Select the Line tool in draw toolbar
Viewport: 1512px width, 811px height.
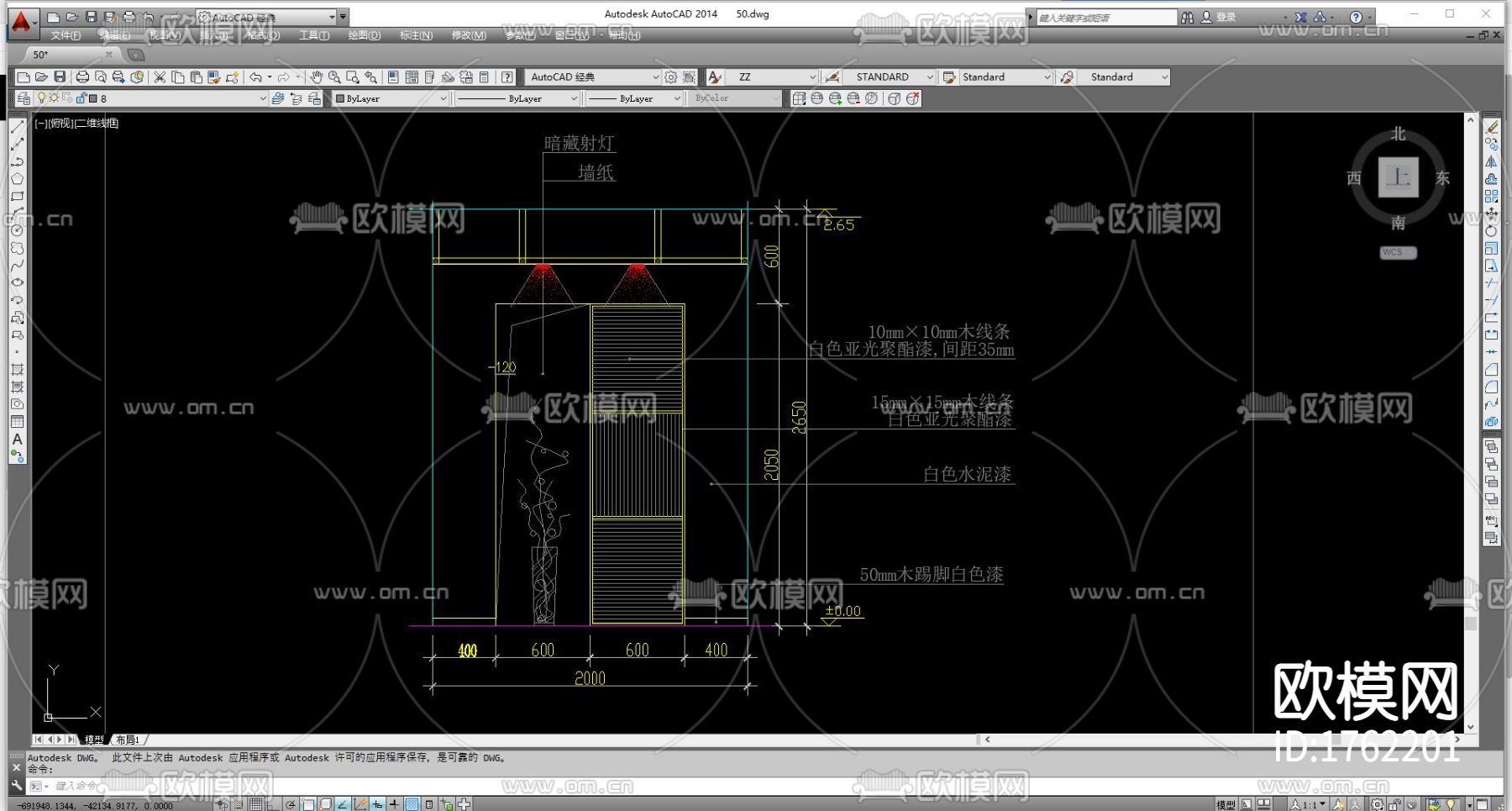(18, 127)
